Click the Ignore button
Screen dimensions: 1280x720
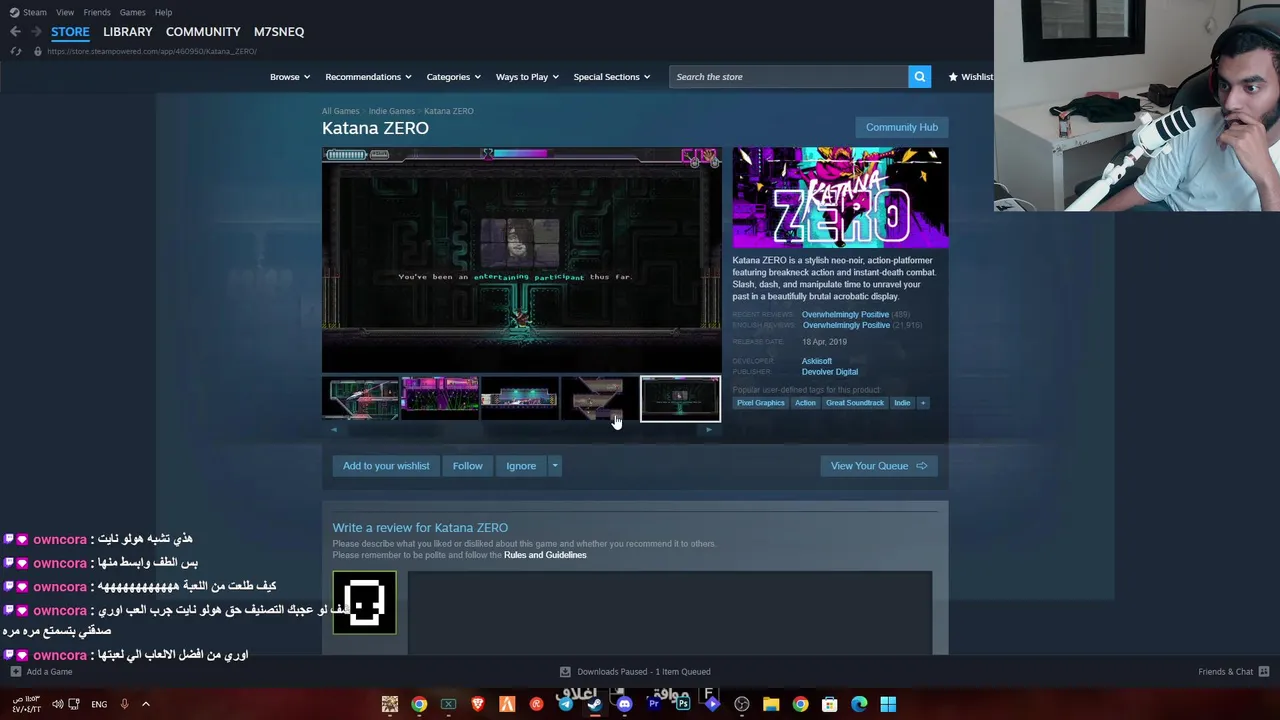tap(521, 466)
